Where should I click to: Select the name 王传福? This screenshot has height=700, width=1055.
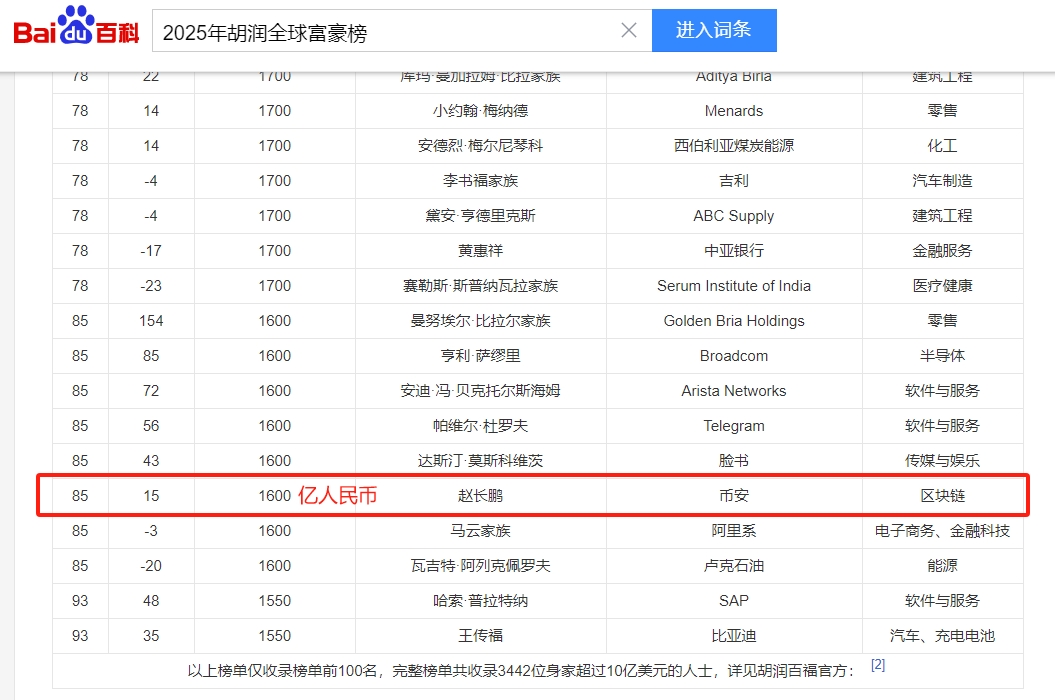coord(480,636)
